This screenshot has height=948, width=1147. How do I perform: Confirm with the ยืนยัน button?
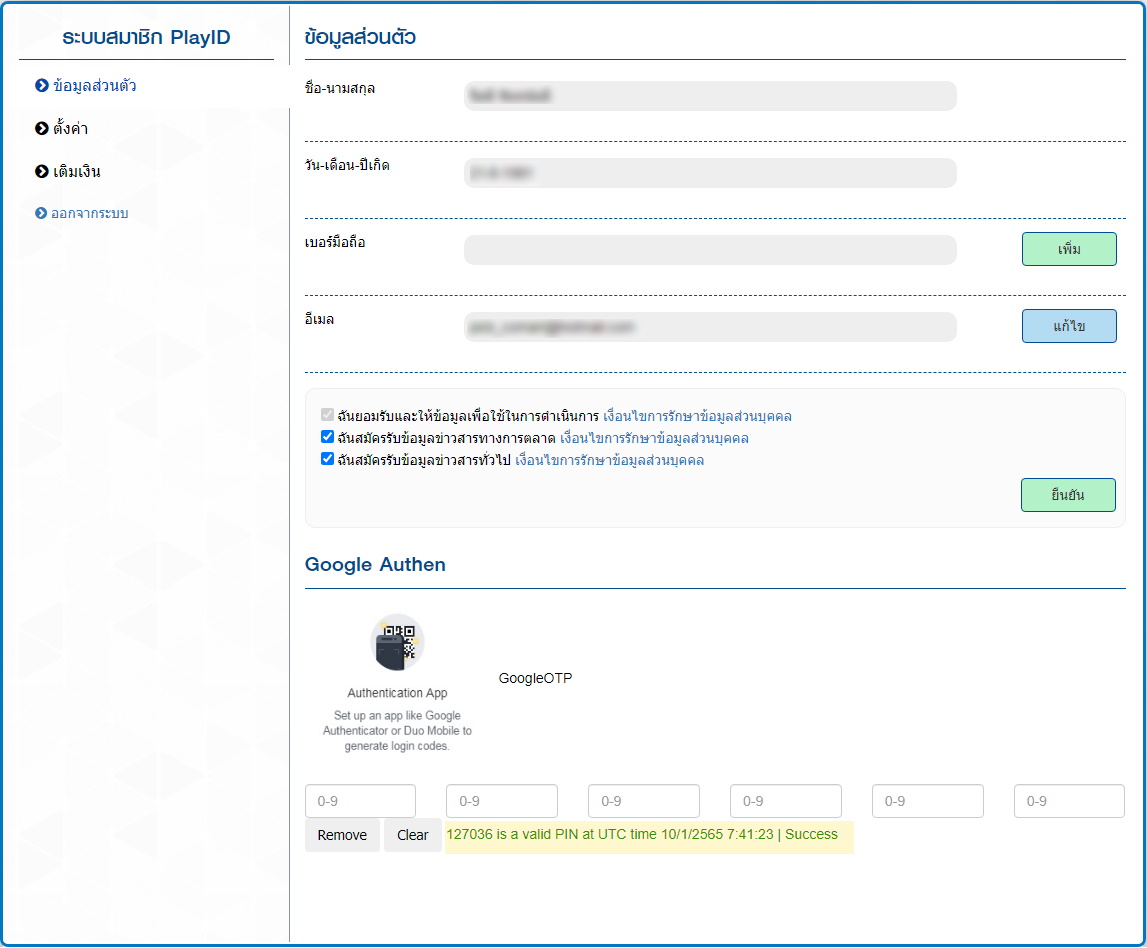click(1068, 495)
